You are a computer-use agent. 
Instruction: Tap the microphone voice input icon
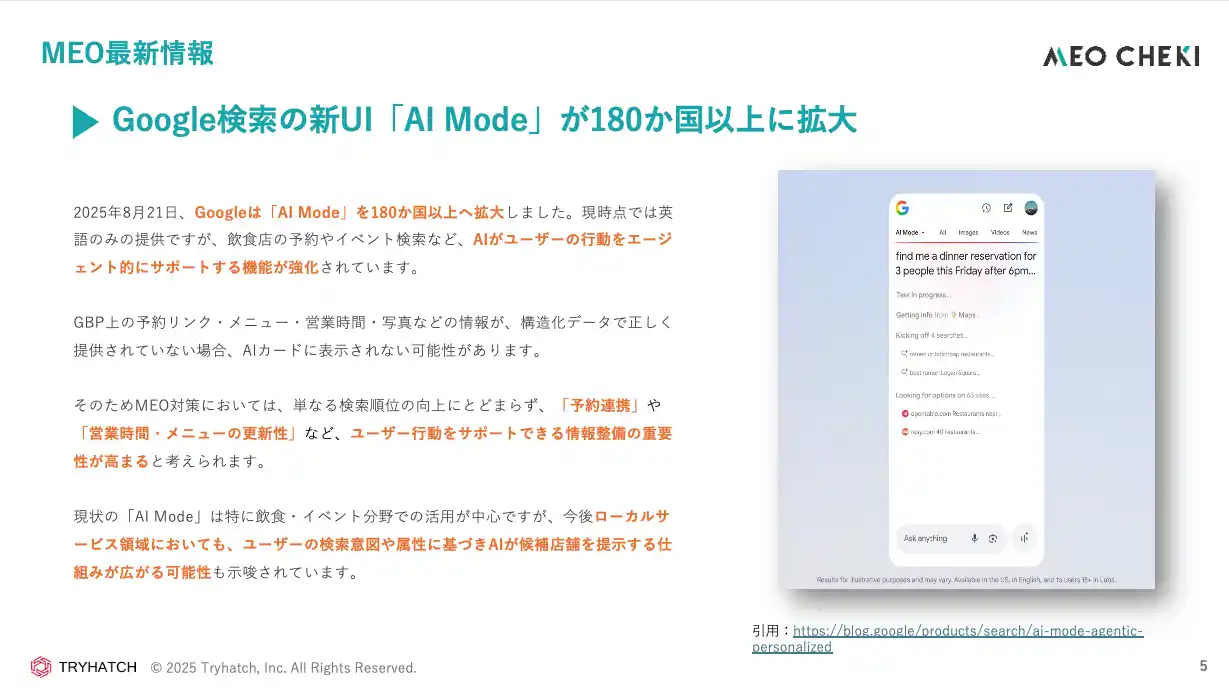point(974,538)
